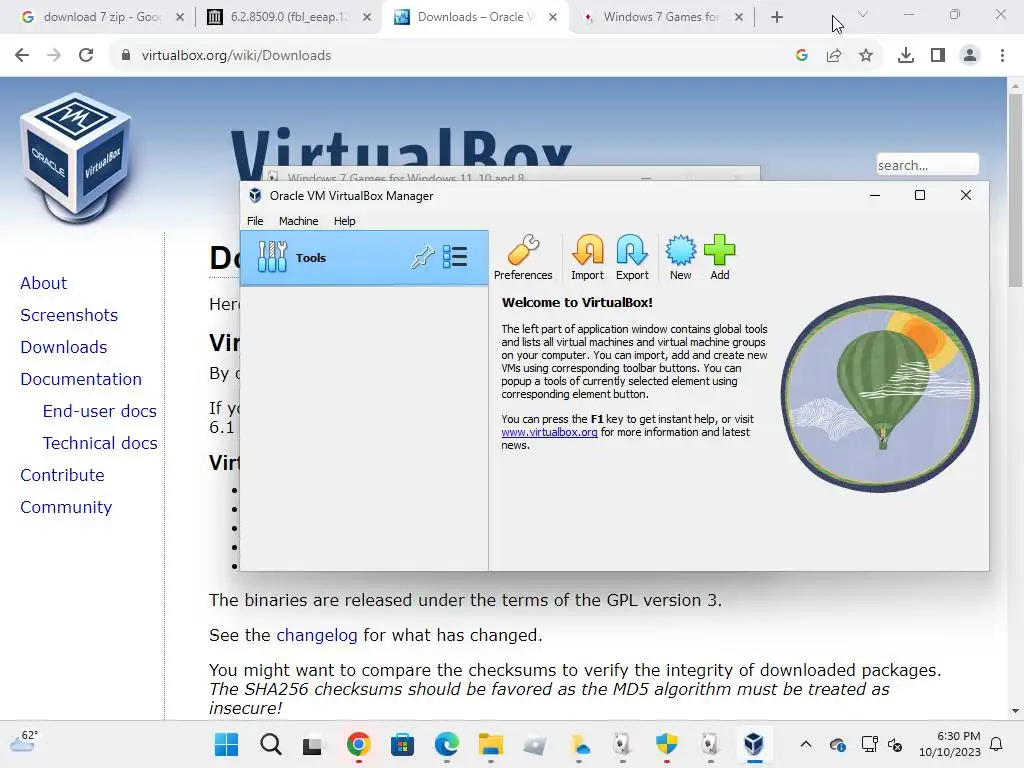Open the File menu in VirtualBox Manager
The width and height of the screenshot is (1024, 768).
point(255,221)
